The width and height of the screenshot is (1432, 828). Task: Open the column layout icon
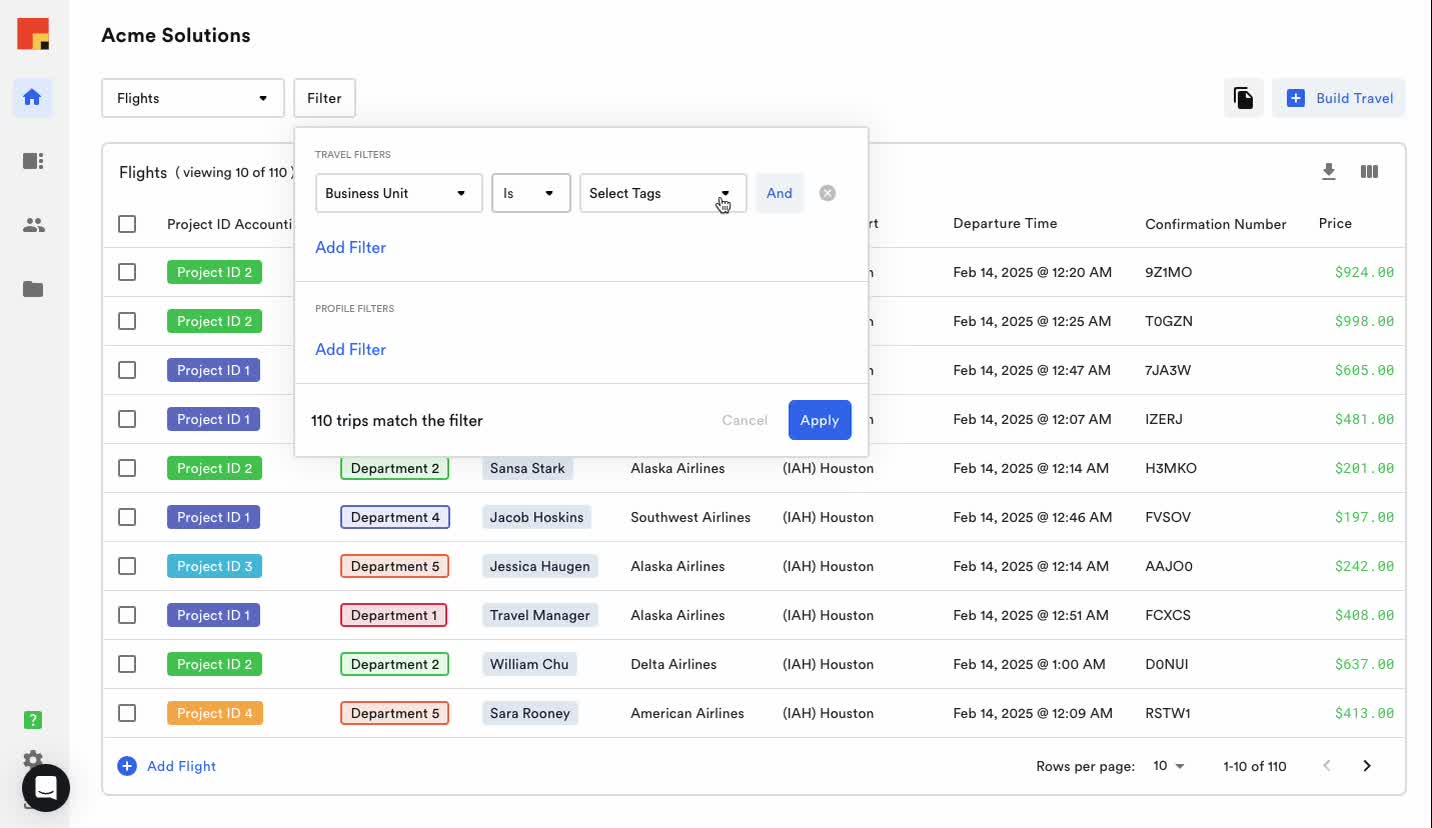pos(1369,172)
